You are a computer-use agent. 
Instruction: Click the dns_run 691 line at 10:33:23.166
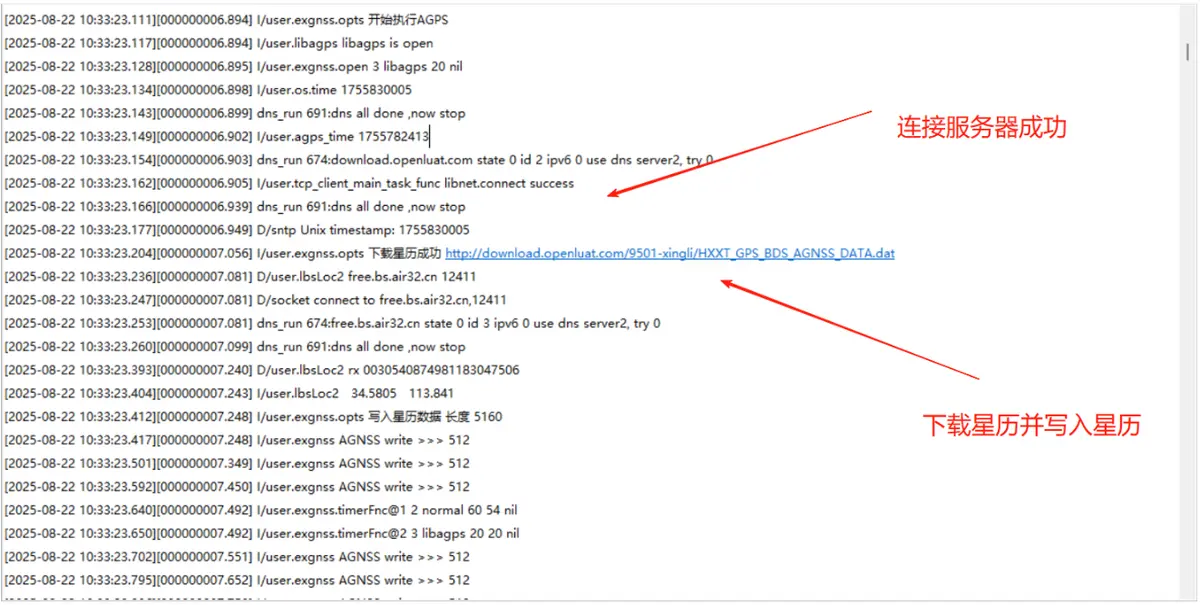point(235,206)
